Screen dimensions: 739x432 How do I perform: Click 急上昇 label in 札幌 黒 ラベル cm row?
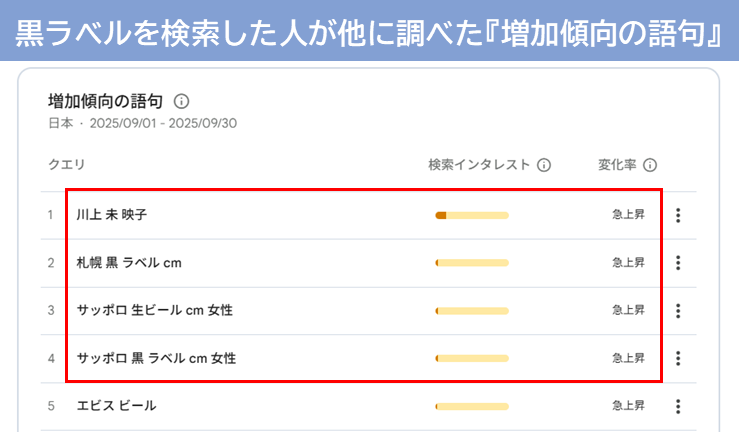628,263
